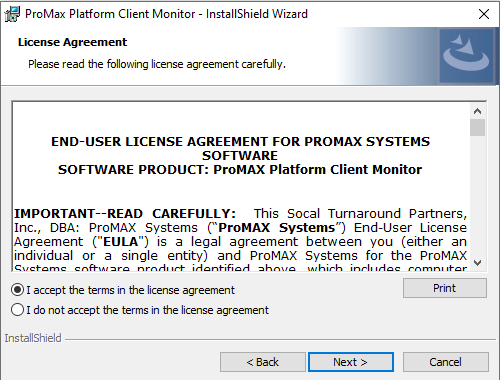Image resolution: width=500 pixels, height=380 pixels.
Task: Click the License Agreement header label
Action: 72,42
